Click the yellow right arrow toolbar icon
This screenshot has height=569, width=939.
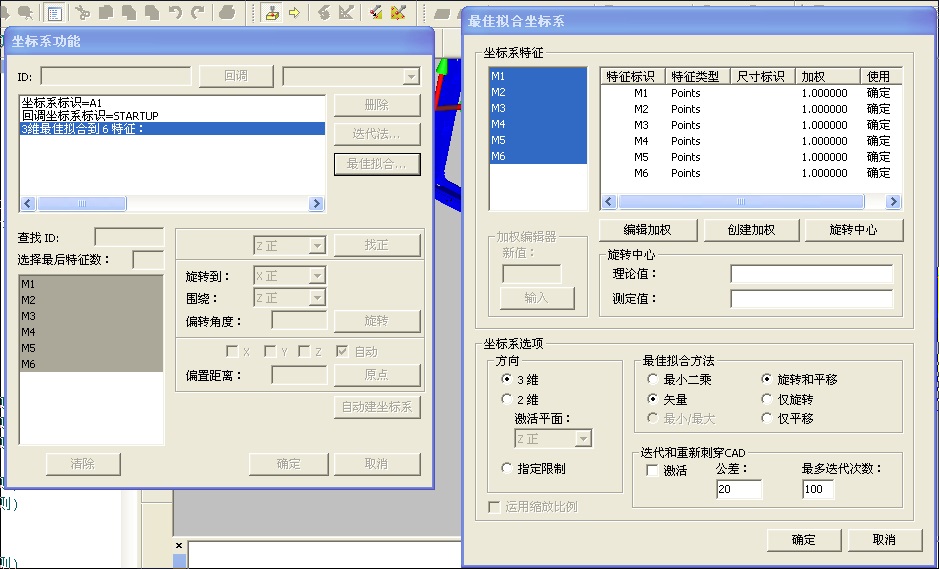pyautogui.click(x=294, y=13)
